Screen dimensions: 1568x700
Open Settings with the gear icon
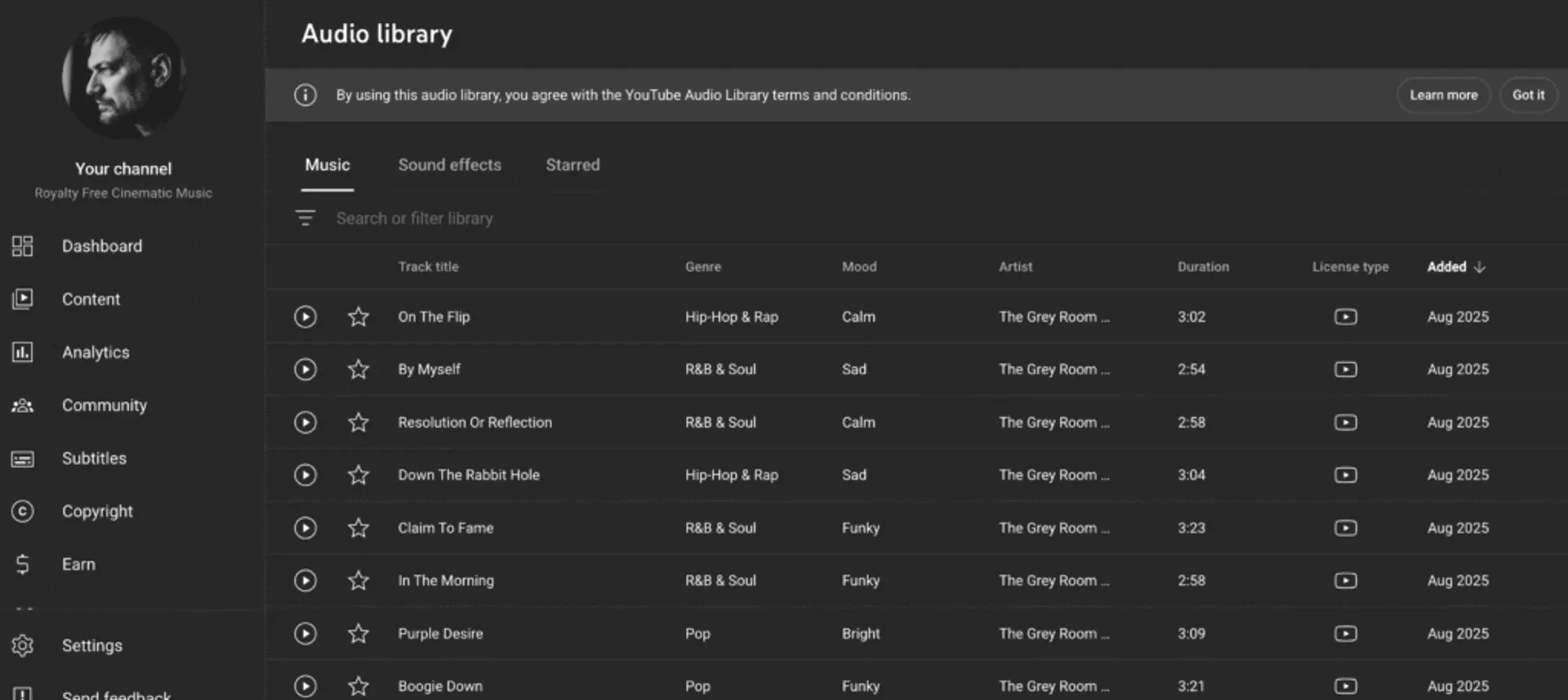point(22,645)
